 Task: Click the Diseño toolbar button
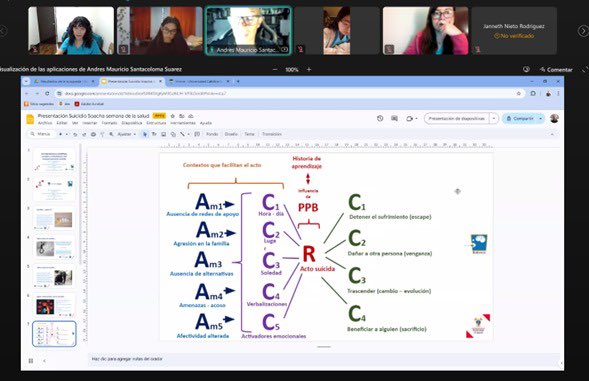pos(231,134)
